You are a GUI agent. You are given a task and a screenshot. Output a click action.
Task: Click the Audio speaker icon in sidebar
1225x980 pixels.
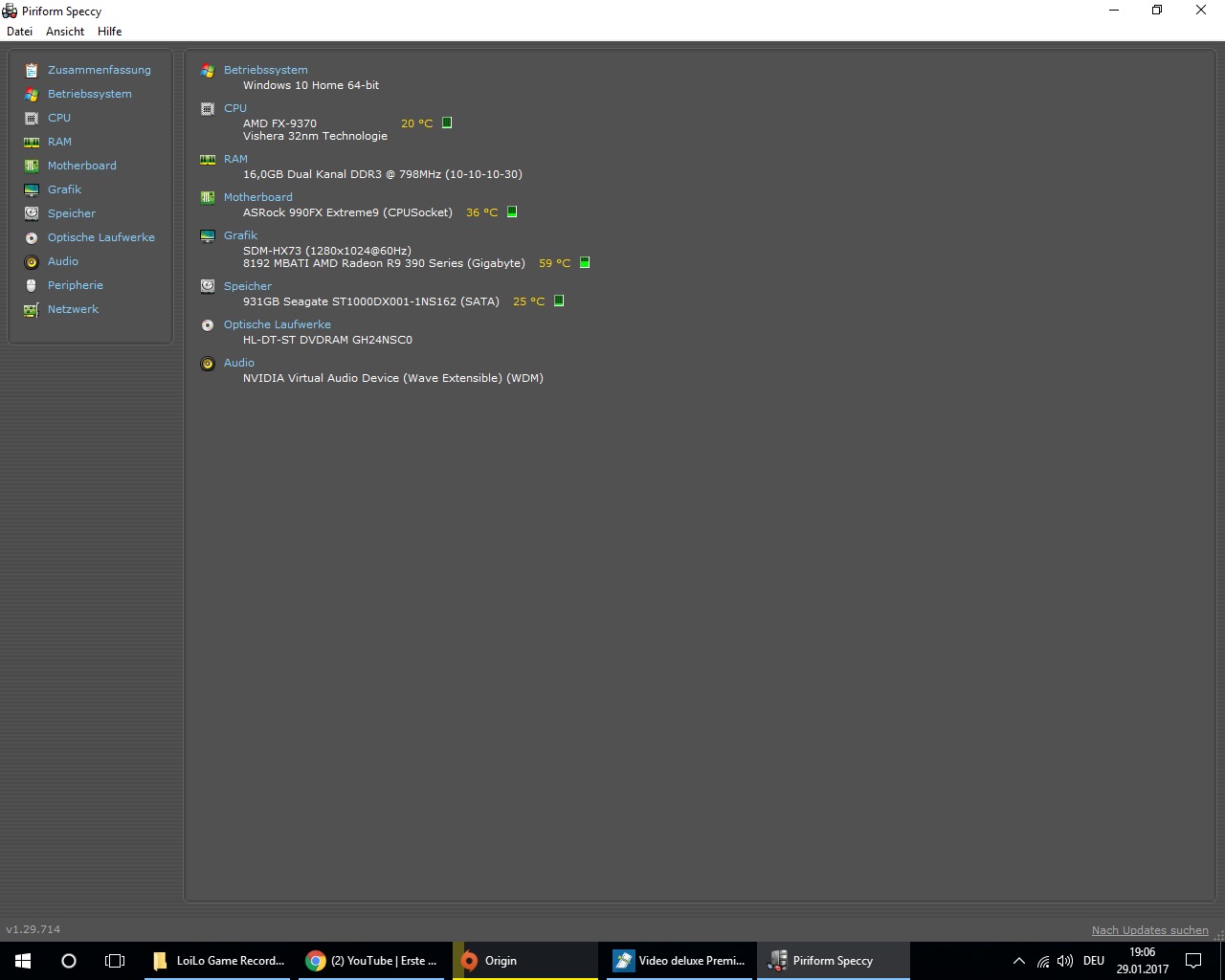point(32,261)
